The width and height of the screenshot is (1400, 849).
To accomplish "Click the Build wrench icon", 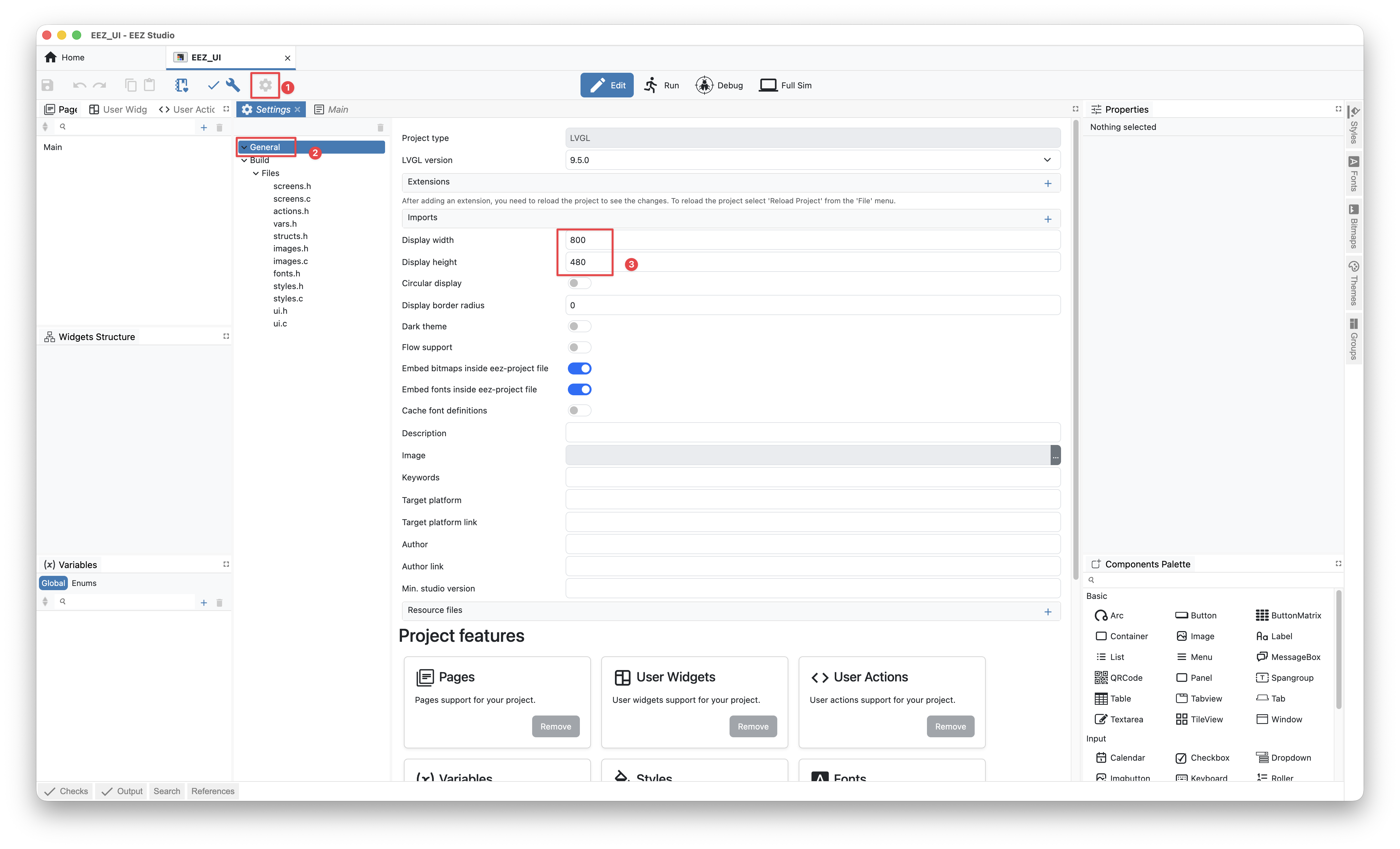I will point(233,85).
